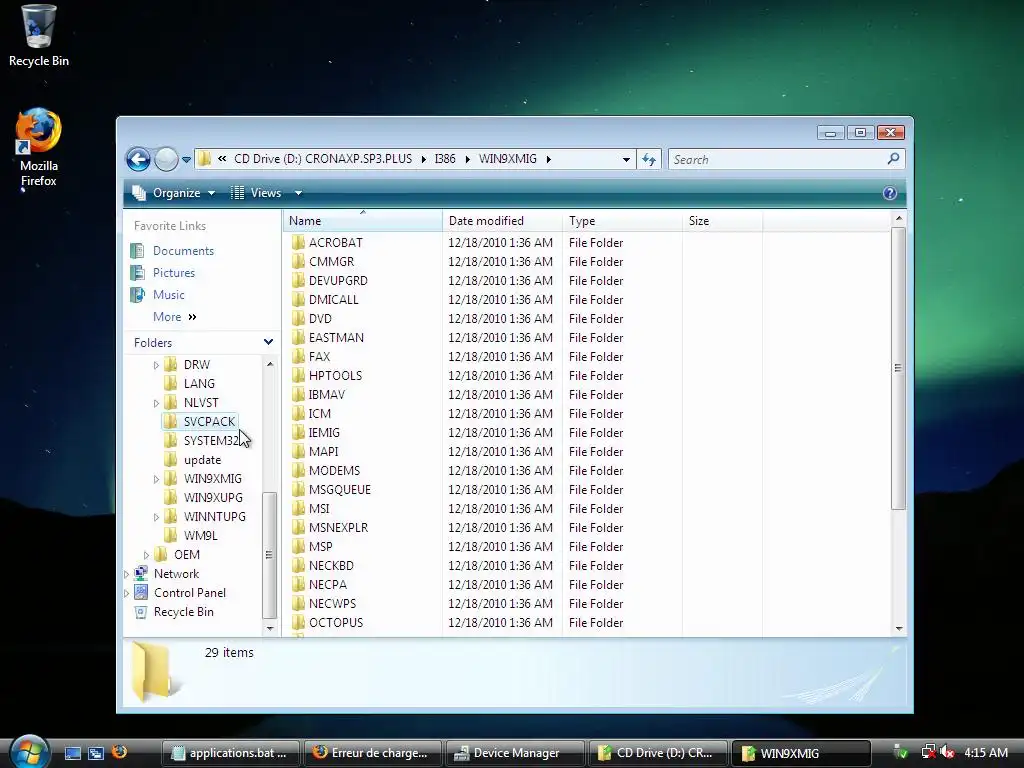Launch Mozilla Firefox from the desktop
1024x768 pixels.
point(38,148)
